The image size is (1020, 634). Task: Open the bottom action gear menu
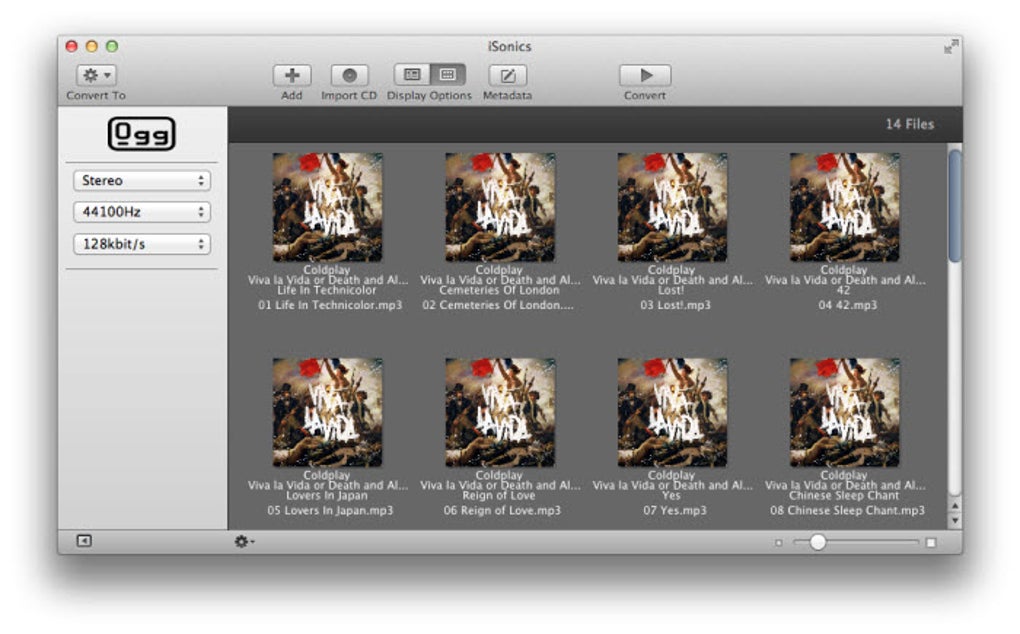tap(244, 542)
